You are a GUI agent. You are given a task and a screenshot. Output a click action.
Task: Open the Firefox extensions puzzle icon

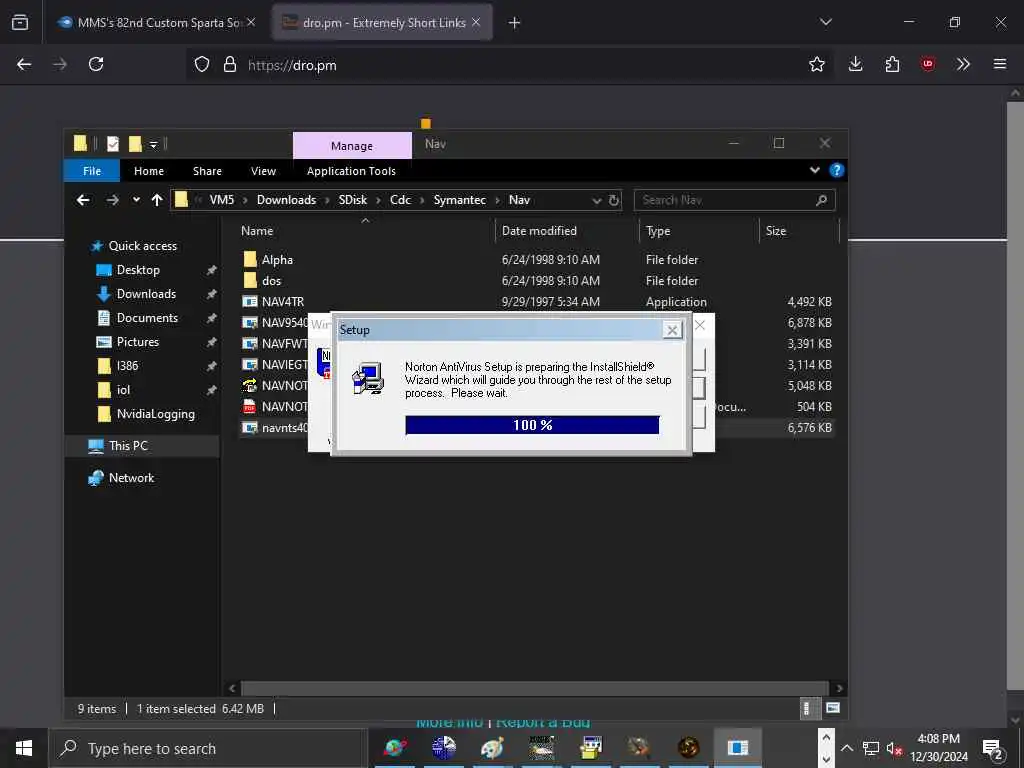[x=892, y=64]
